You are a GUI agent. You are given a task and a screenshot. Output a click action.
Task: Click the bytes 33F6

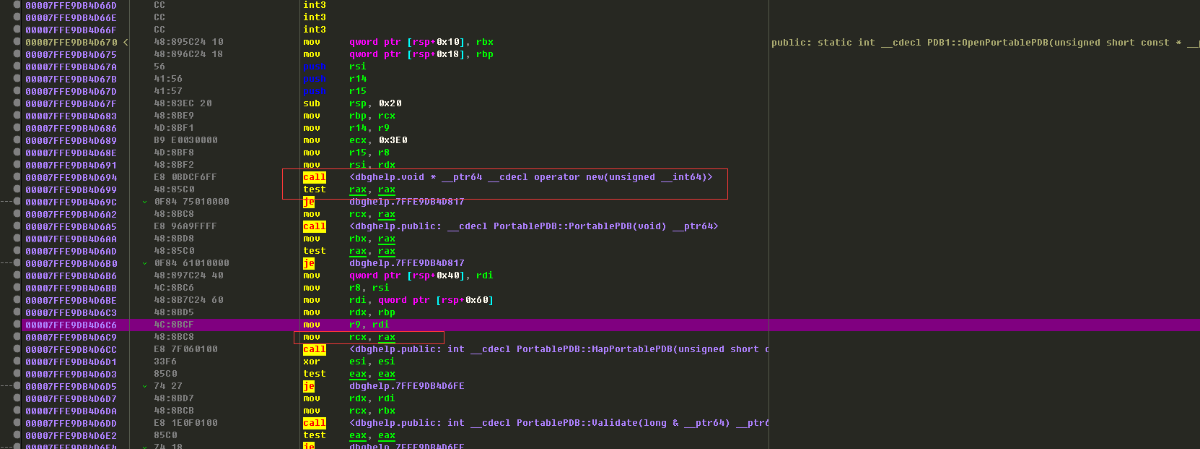tap(165, 362)
